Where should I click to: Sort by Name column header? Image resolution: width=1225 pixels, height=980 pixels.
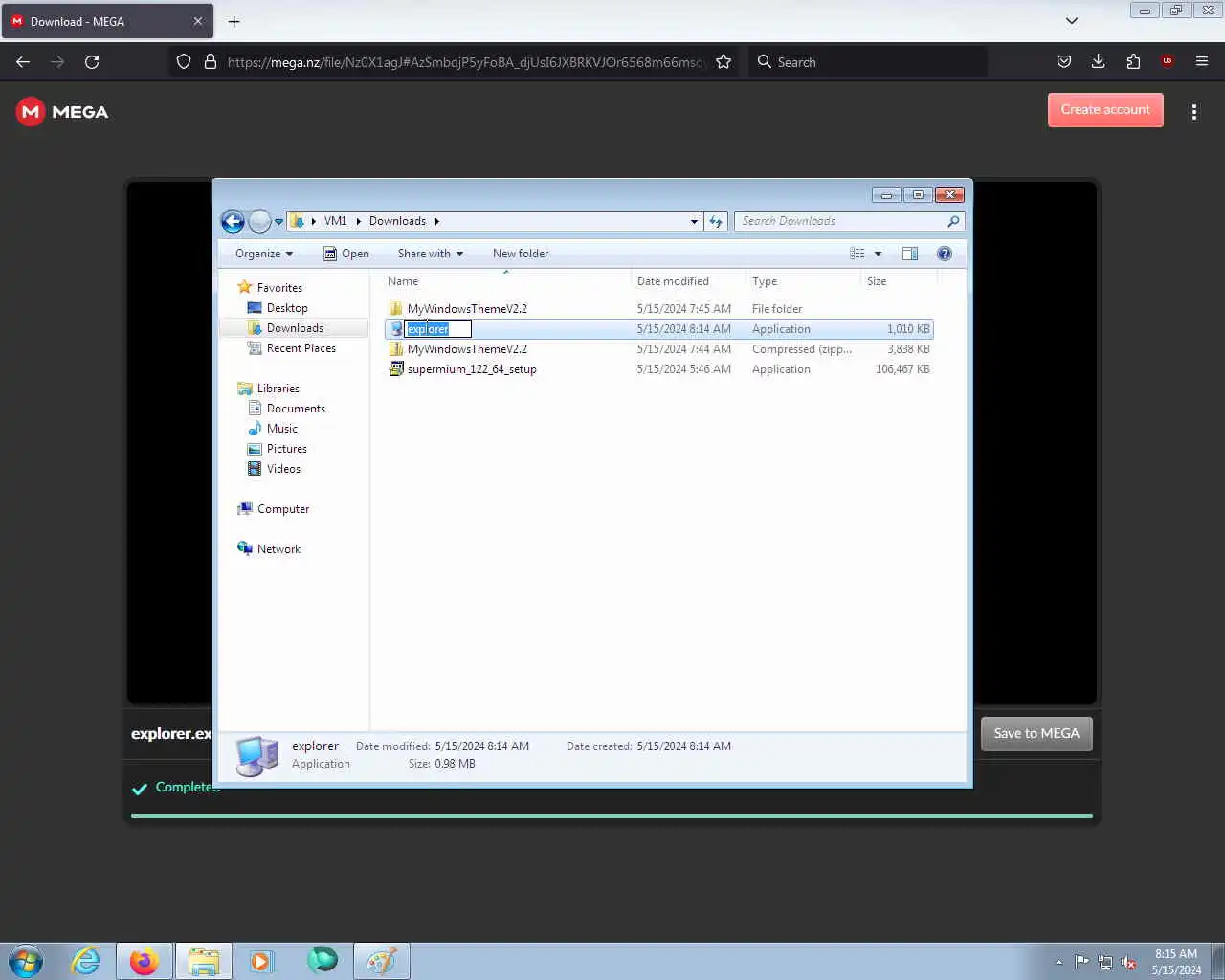(x=507, y=281)
